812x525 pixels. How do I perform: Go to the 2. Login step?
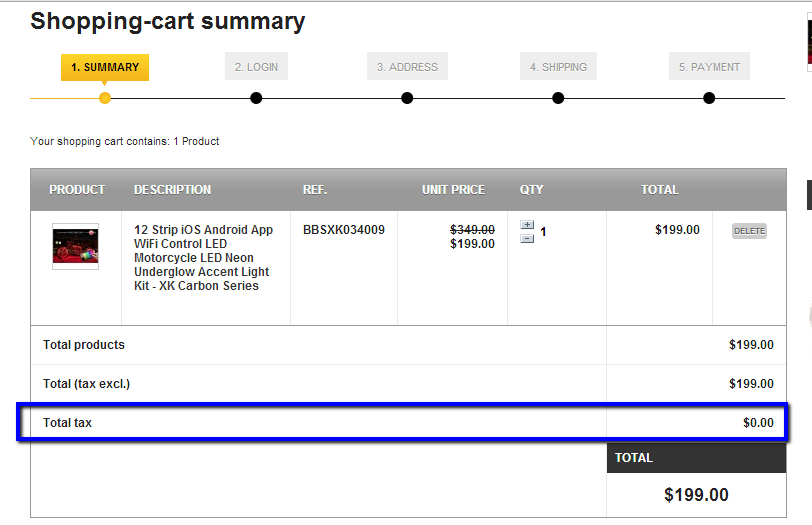coord(256,67)
